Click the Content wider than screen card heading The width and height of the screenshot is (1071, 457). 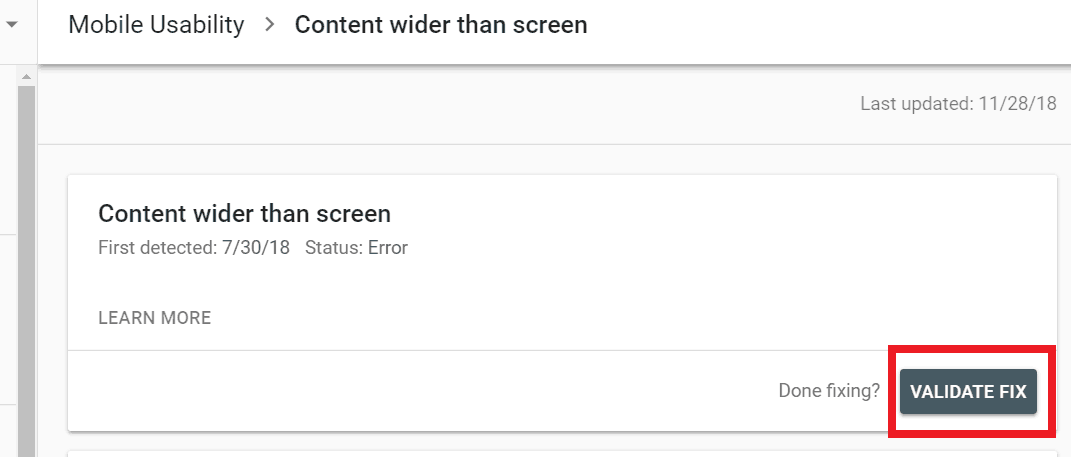pos(244,213)
